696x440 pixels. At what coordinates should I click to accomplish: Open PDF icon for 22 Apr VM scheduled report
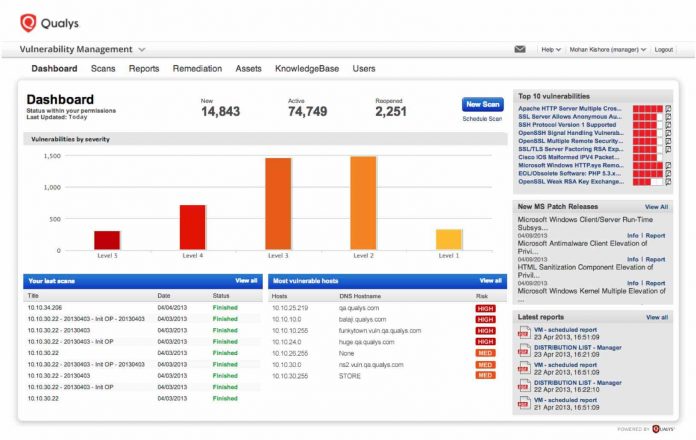point(524,368)
